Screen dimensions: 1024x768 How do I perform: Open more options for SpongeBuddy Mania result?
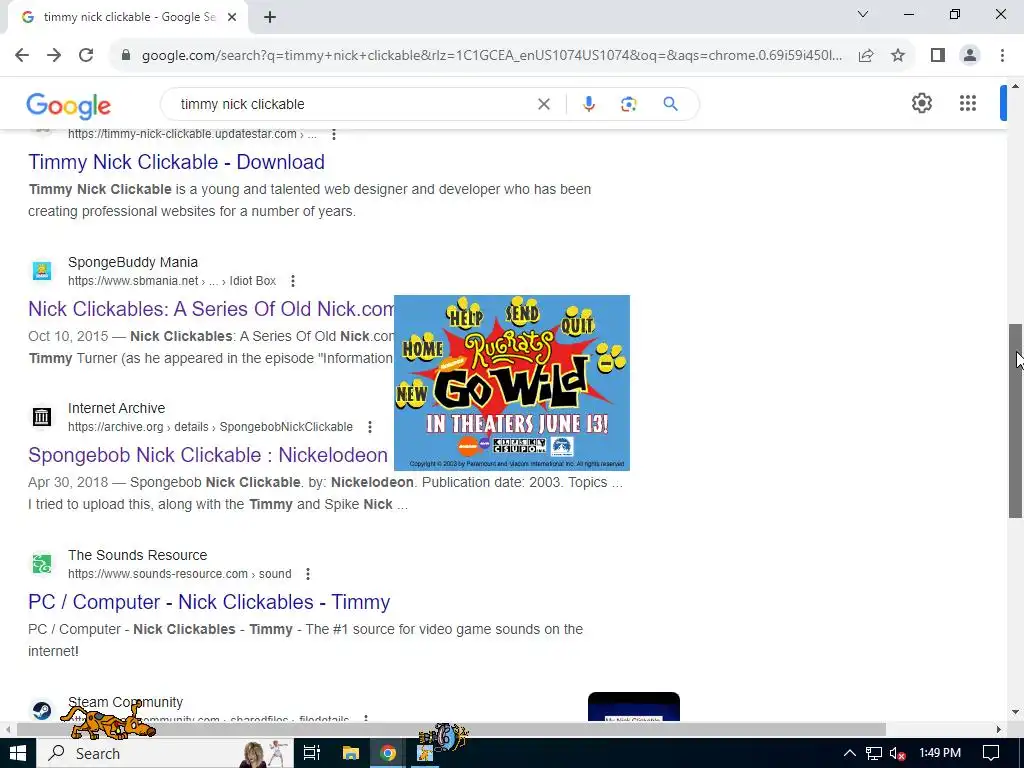tap(293, 281)
